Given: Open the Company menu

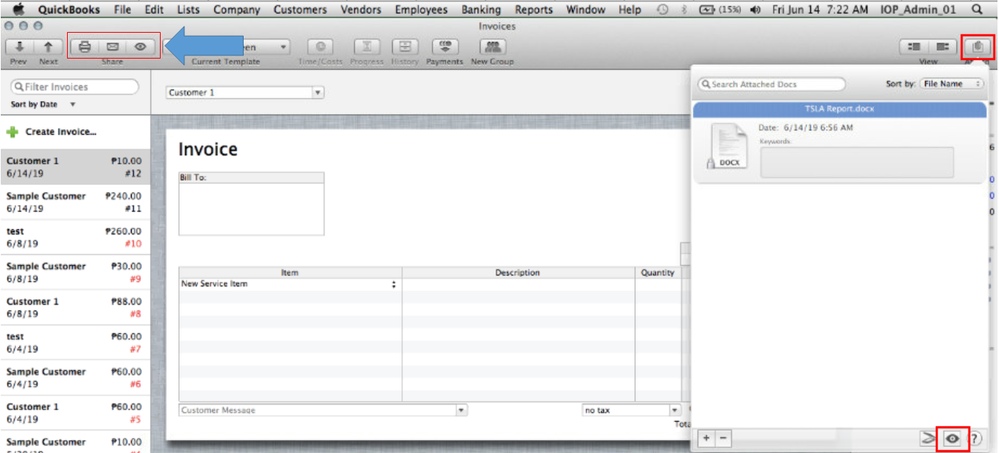Looking at the screenshot, I should click(236, 10).
